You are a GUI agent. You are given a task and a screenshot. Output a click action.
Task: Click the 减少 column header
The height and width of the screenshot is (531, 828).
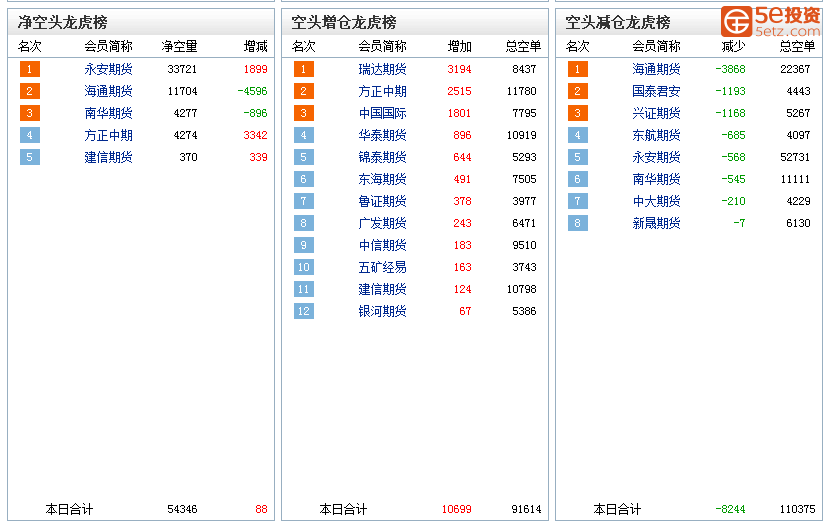(x=733, y=46)
